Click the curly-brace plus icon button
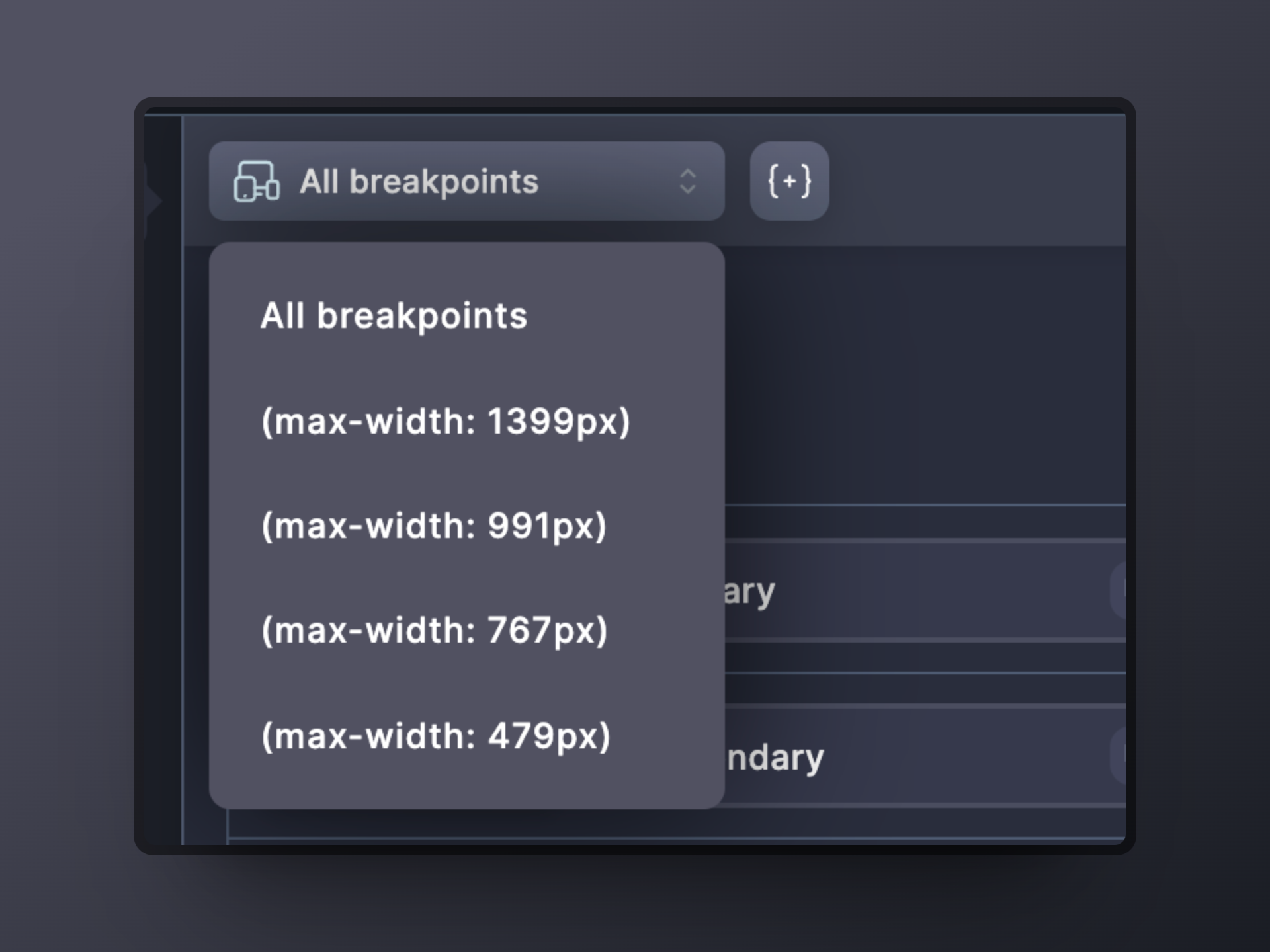Image resolution: width=1270 pixels, height=952 pixels. 789,181
